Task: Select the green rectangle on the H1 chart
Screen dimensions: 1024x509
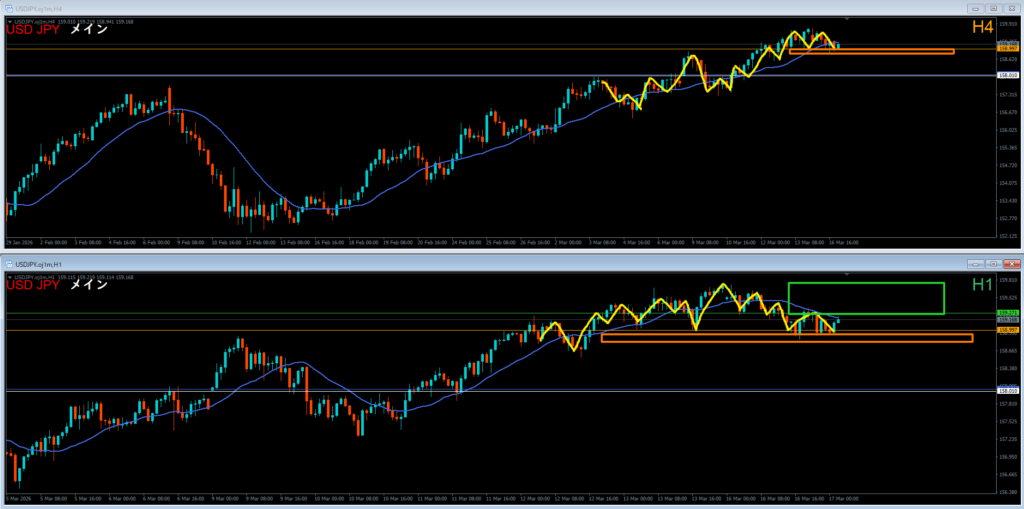Action: pyautogui.click(x=866, y=284)
